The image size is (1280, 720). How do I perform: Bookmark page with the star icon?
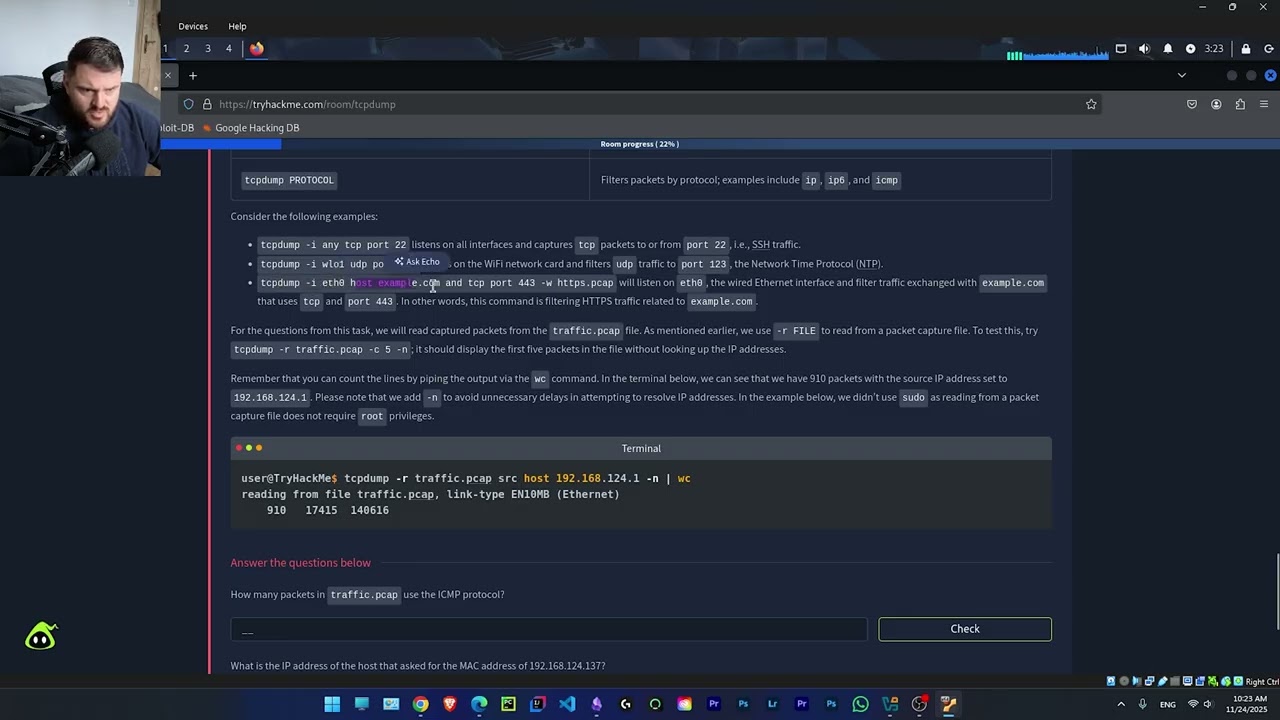point(1091,104)
